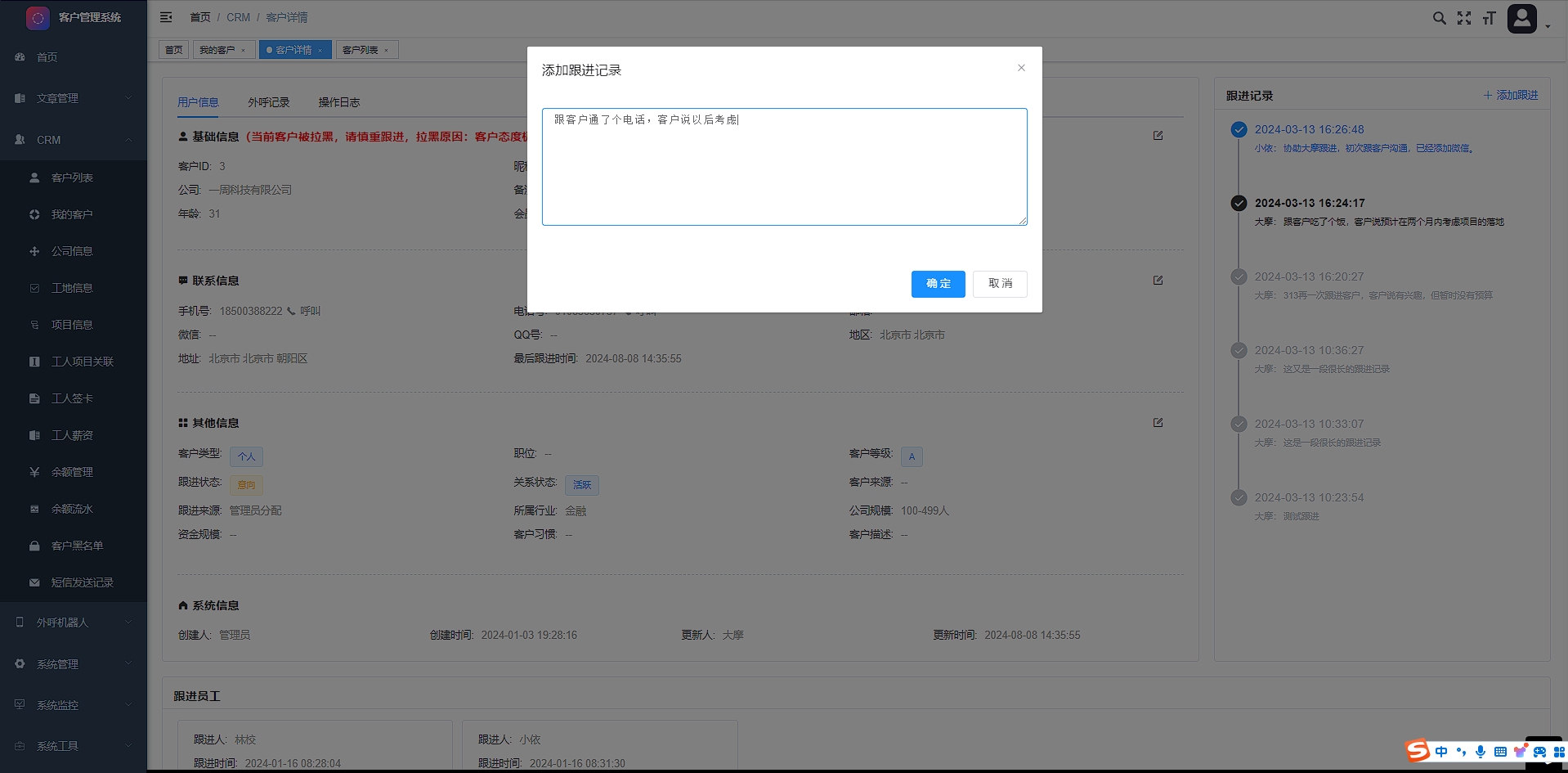The height and width of the screenshot is (773, 1568).
Task: Open the user avatar dropdown
Action: (x=1527, y=19)
